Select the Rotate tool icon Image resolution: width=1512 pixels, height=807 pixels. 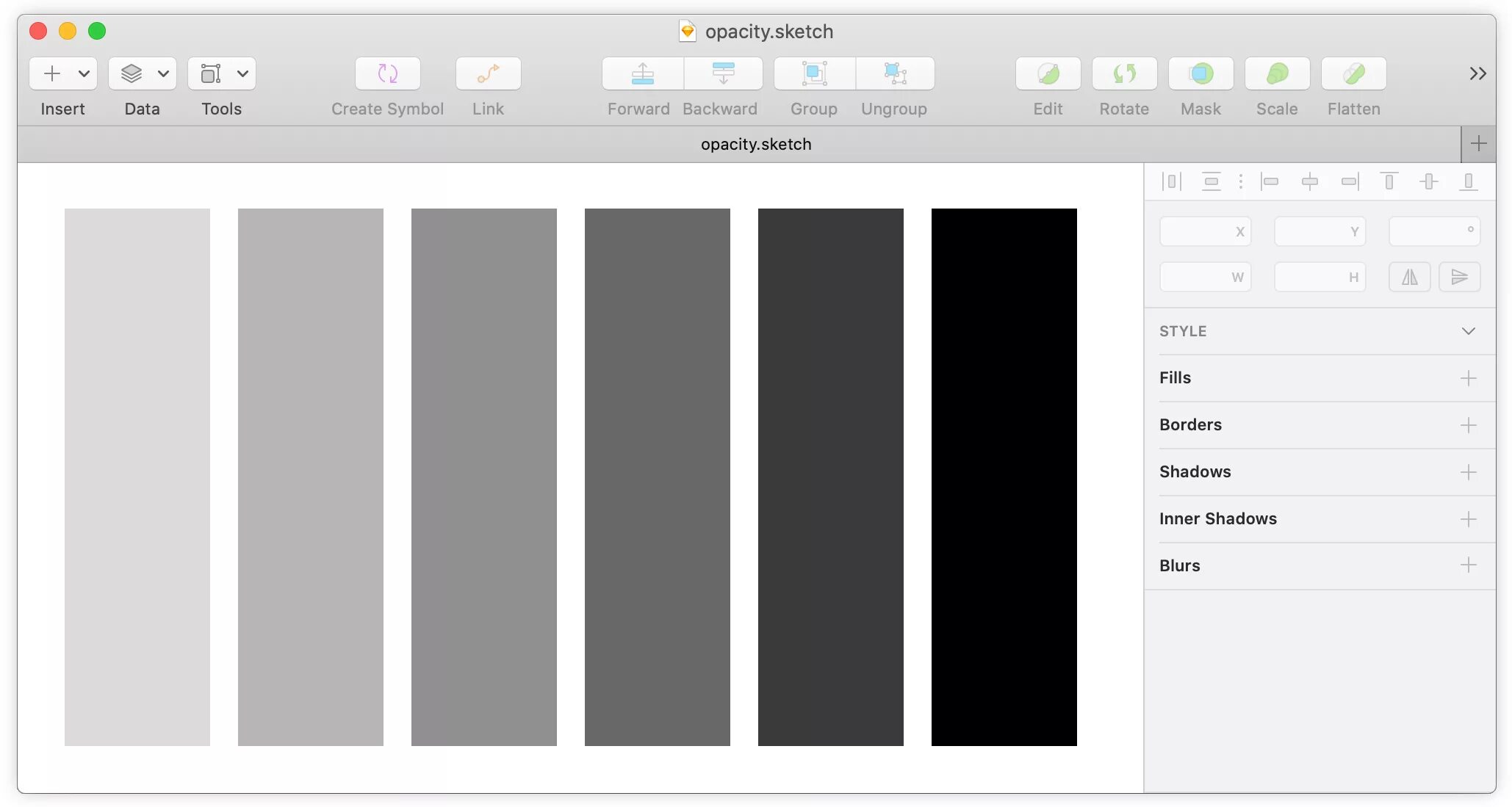pyautogui.click(x=1124, y=73)
